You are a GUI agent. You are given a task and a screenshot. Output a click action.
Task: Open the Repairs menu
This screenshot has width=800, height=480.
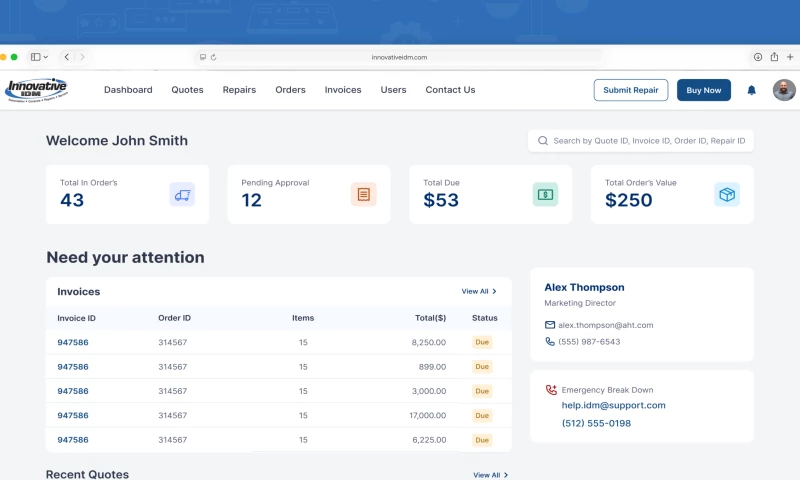[x=239, y=90]
